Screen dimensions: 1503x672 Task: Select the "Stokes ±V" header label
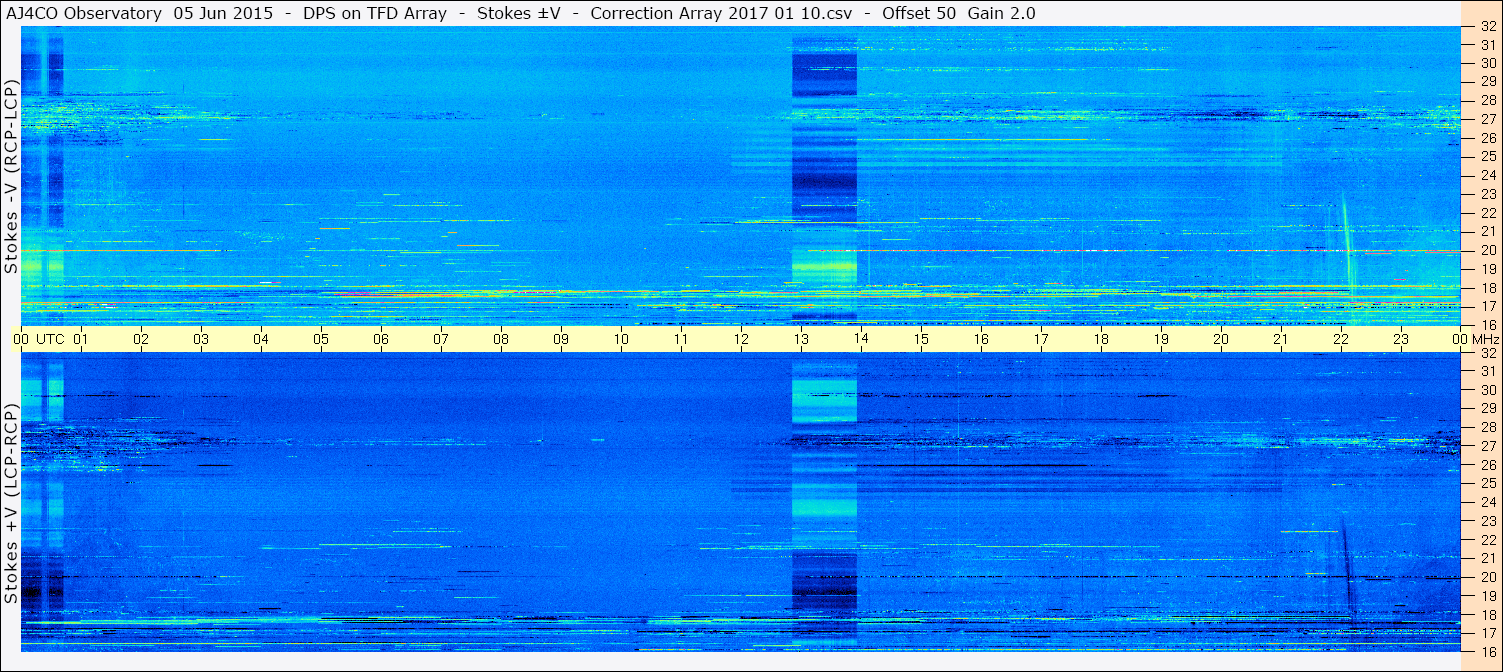519,13
